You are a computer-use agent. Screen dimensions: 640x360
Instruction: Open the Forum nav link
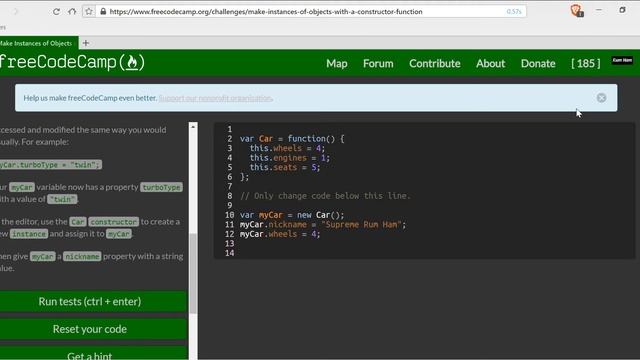pyautogui.click(x=378, y=63)
